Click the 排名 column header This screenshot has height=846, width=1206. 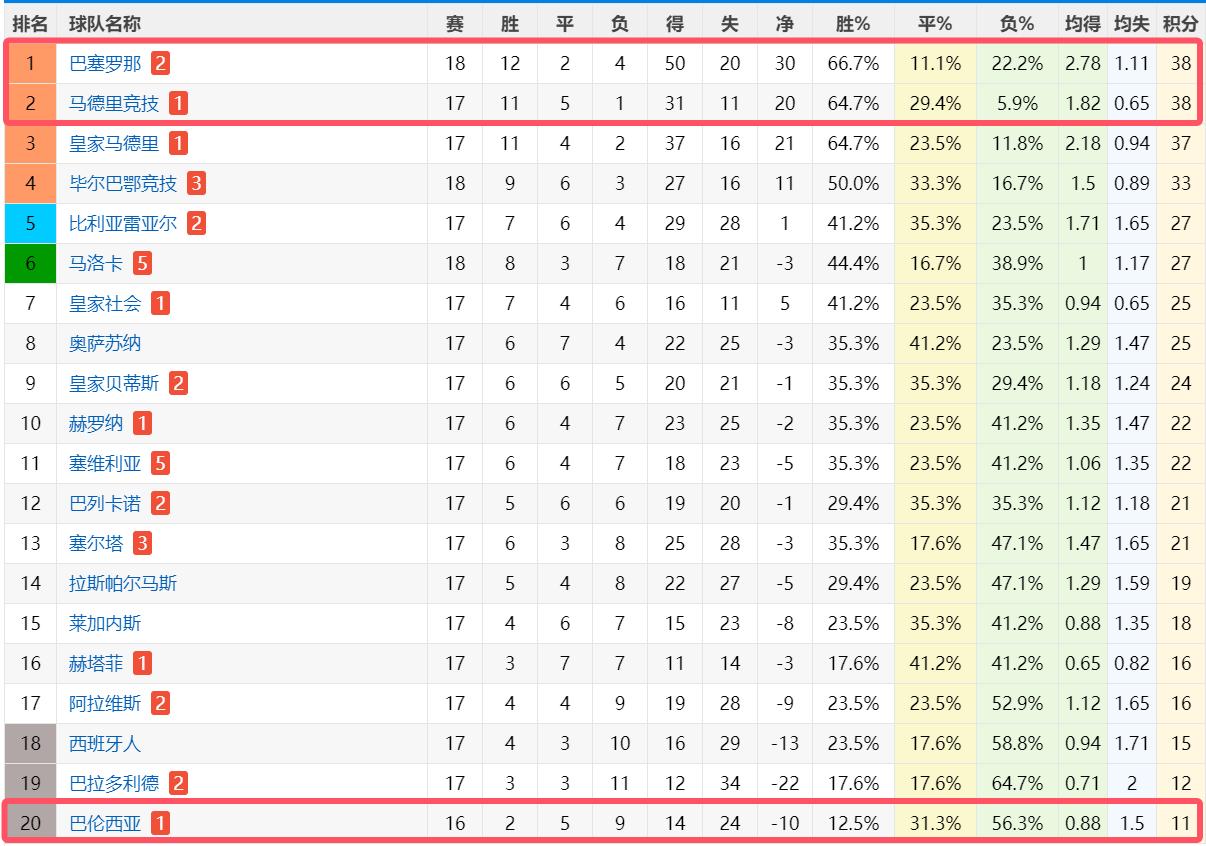click(x=30, y=23)
